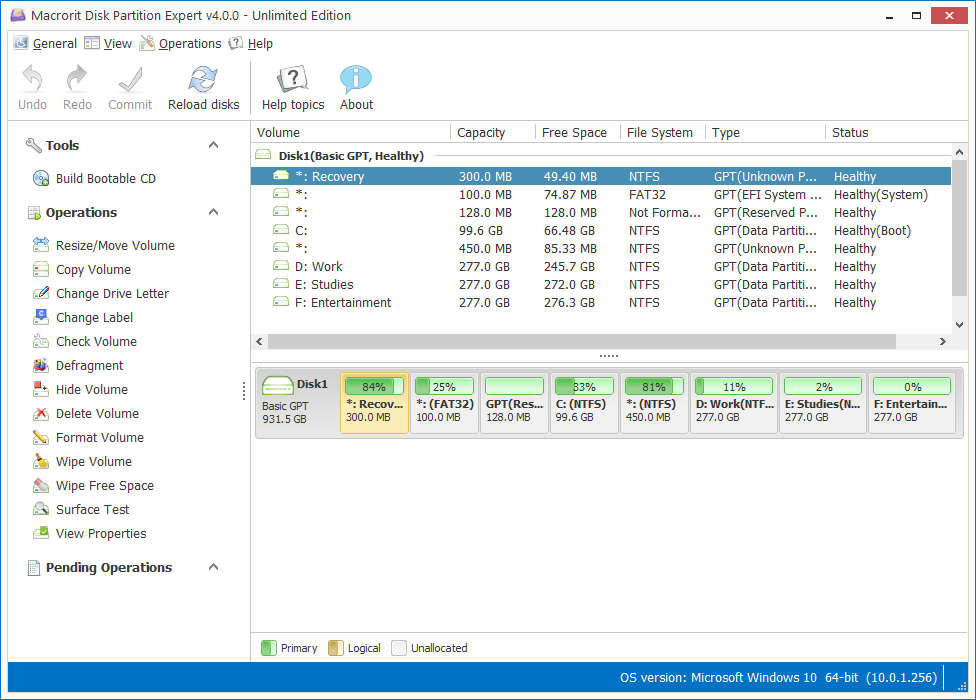Select the F: Entertainment partition block
The width and height of the screenshot is (976, 700).
912,403
